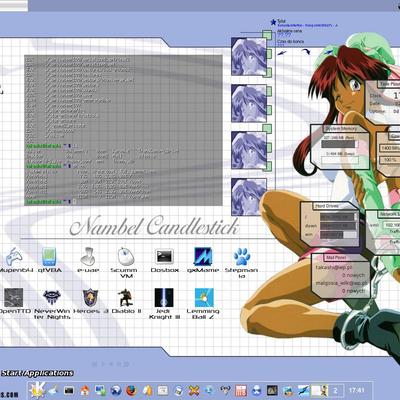The image size is (400, 400).
Task: Launch the Dosbox icon
Action: [164, 257]
